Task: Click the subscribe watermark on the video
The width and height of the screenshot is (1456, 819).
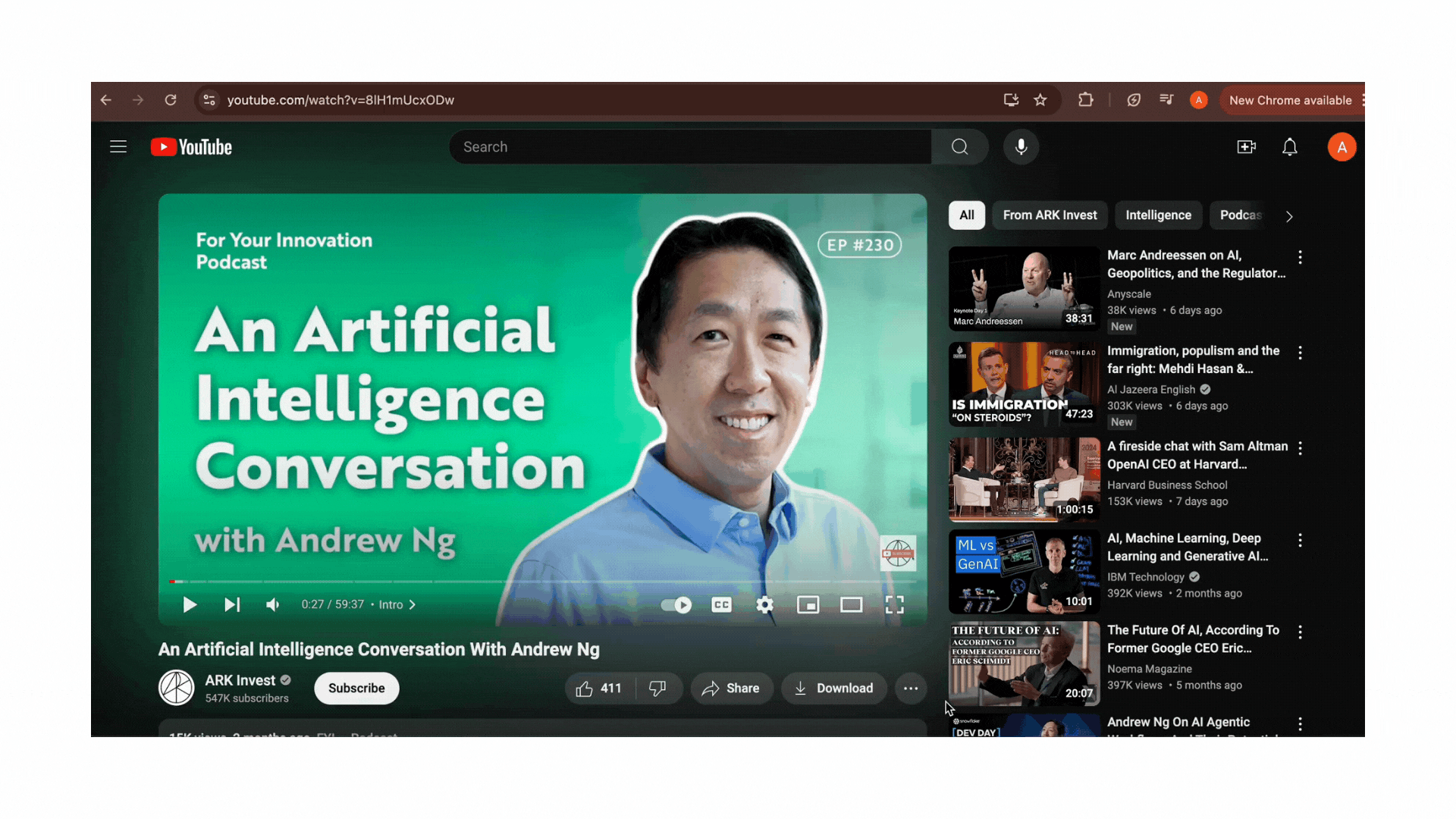Action: pos(898,553)
